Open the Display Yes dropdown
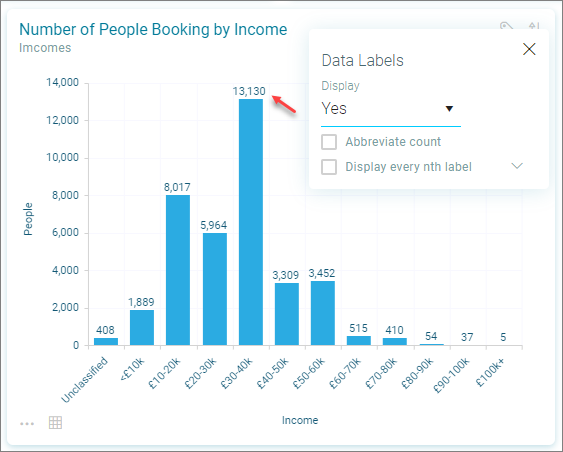 coord(391,109)
